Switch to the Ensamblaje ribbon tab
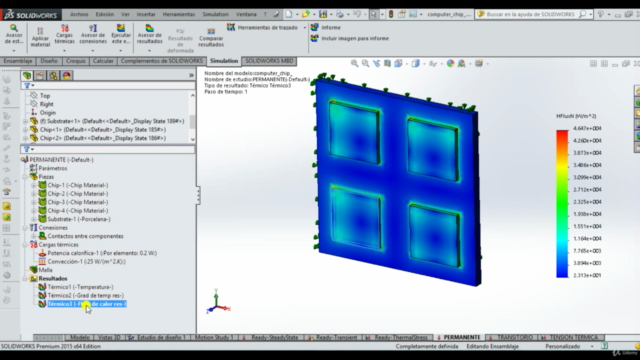This screenshot has width=640, height=360. pyautogui.click(x=18, y=61)
